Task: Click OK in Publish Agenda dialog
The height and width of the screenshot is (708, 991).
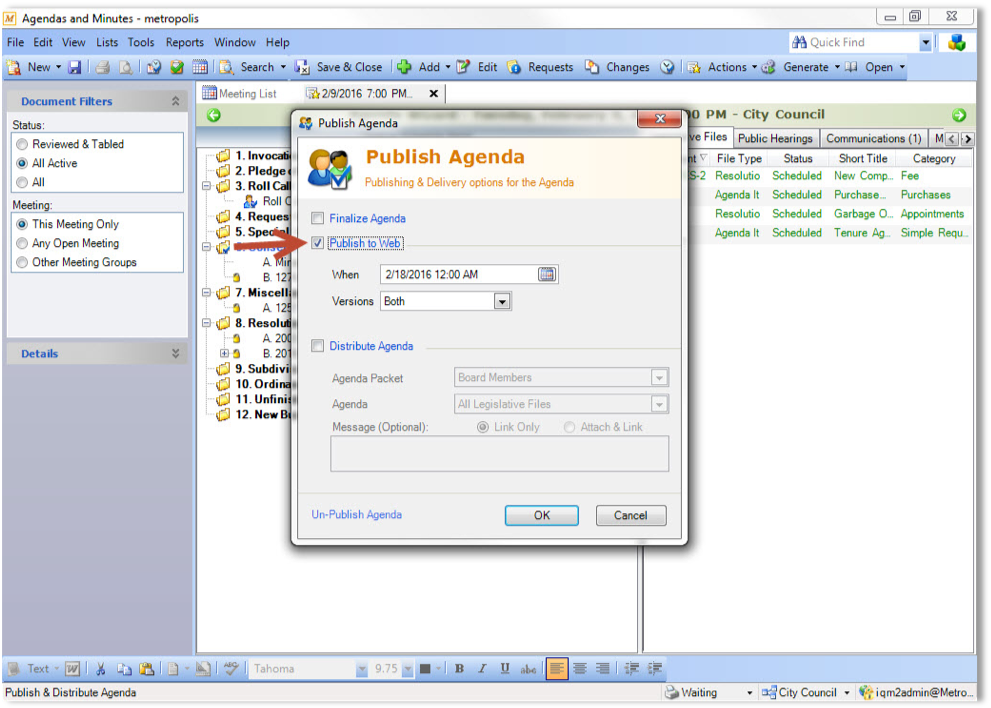Action: pyautogui.click(x=542, y=515)
